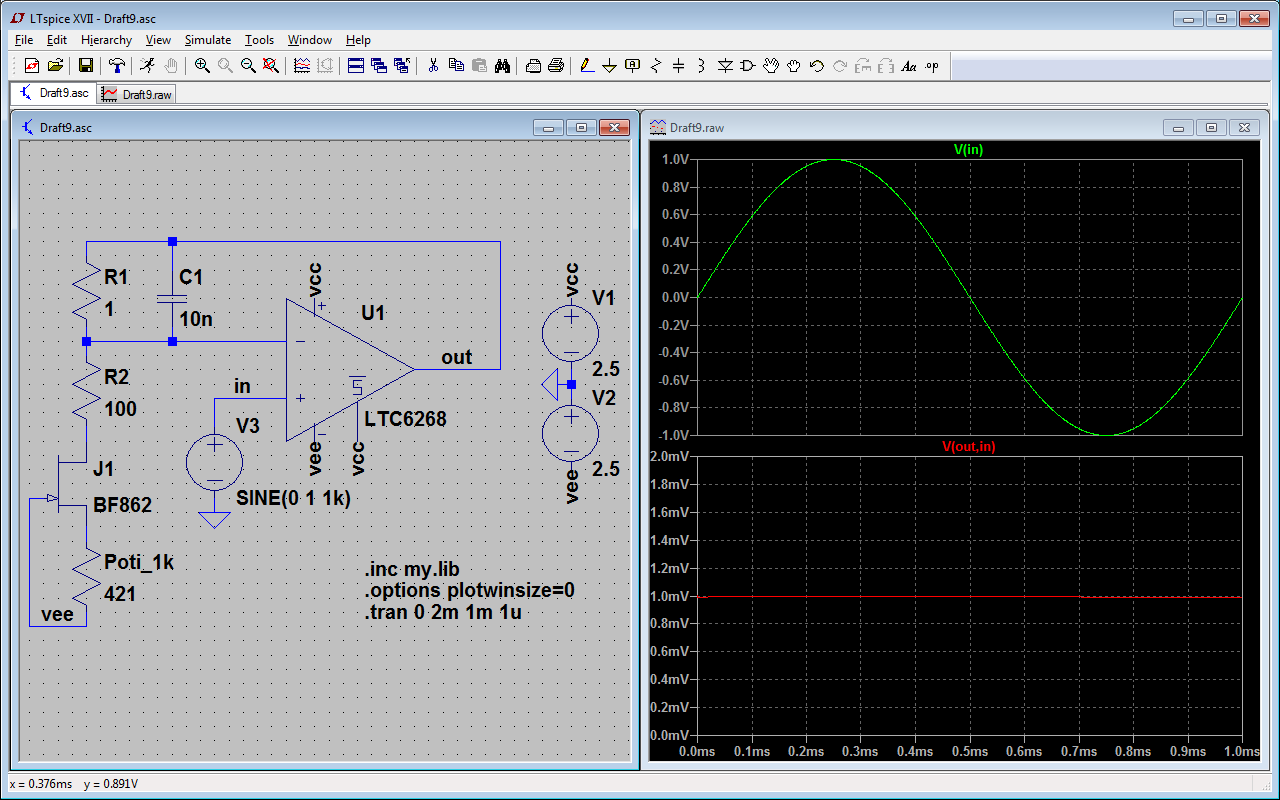
Task: Click the Cascade Windows icon
Action: click(379, 66)
